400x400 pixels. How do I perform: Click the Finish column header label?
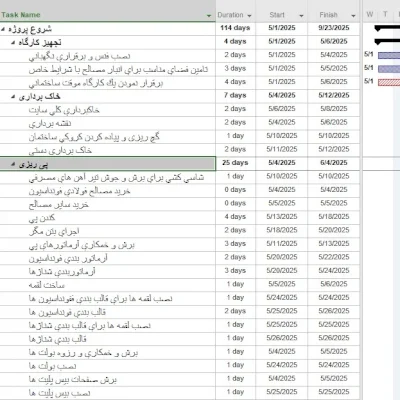tap(328, 15)
